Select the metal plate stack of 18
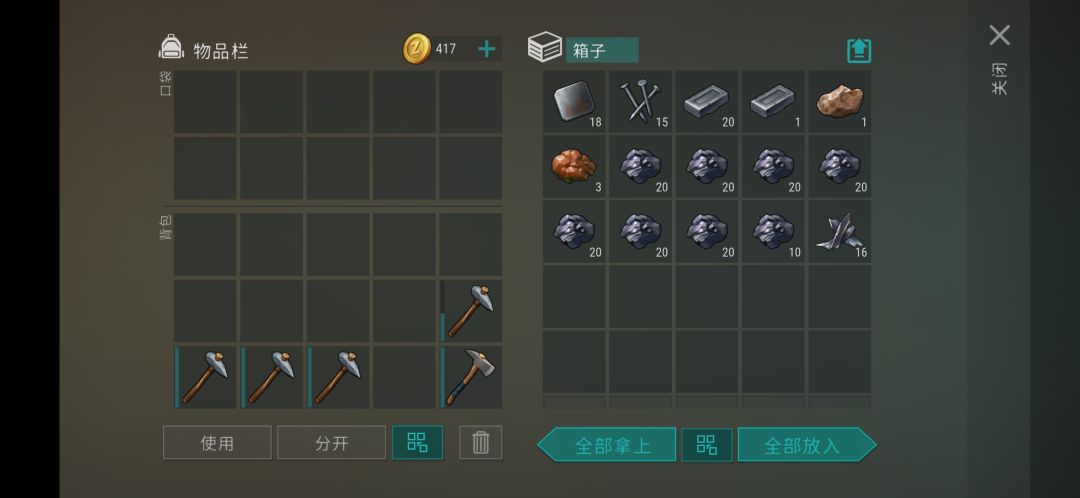The height and width of the screenshot is (498, 1080). click(574, 102)
